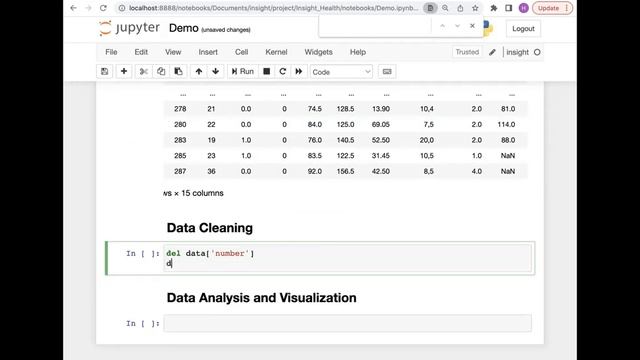Reload the browser page
Screen dimensions: 640x360
(x=103, y=8)
